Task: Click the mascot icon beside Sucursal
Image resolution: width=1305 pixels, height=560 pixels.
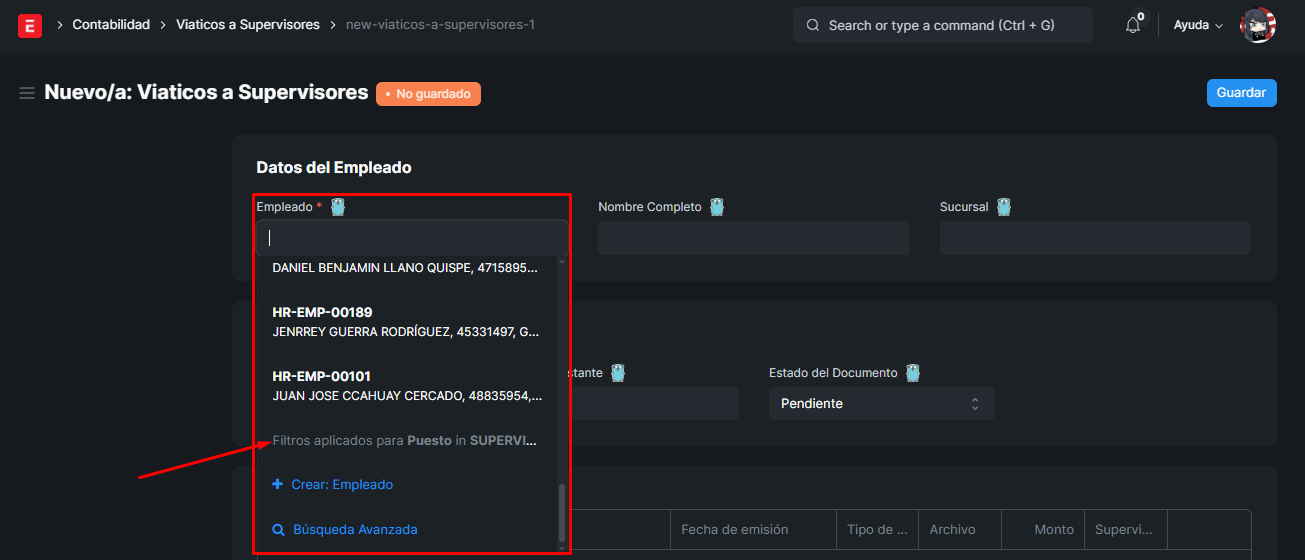Action: click(1004, 207)
